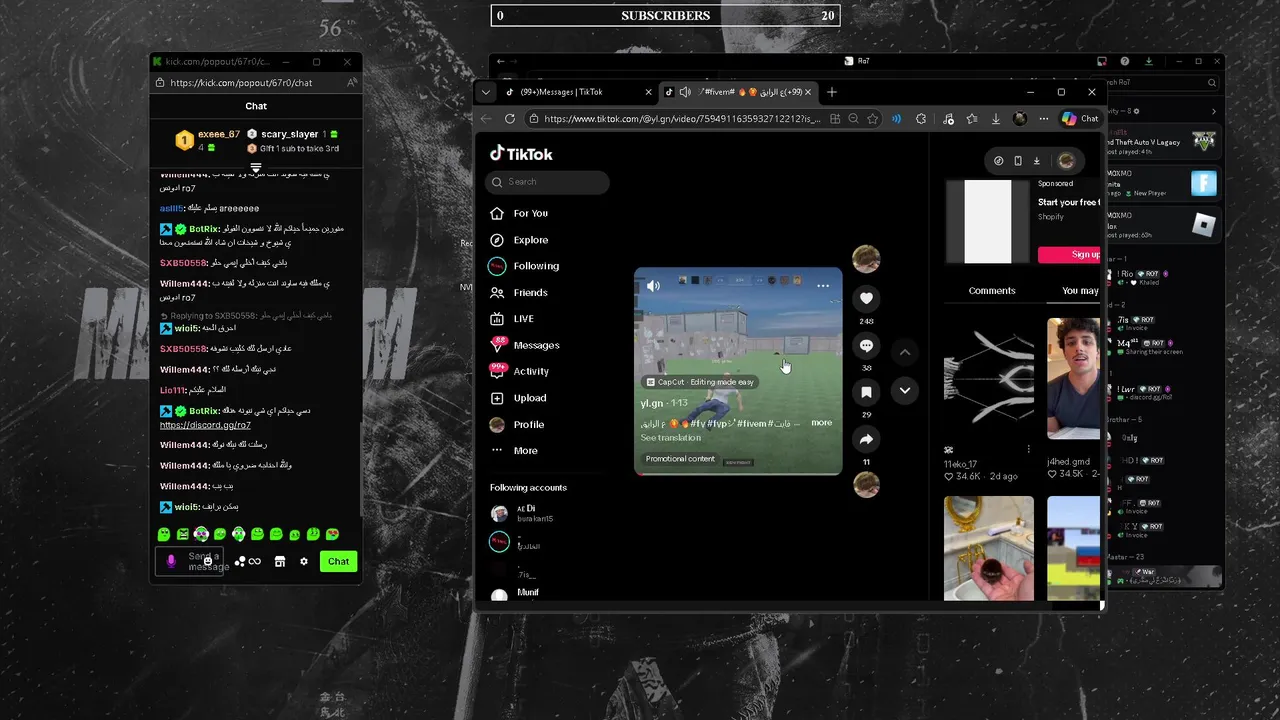Open exeee_67 leaderboard entry

click(208, 140)
